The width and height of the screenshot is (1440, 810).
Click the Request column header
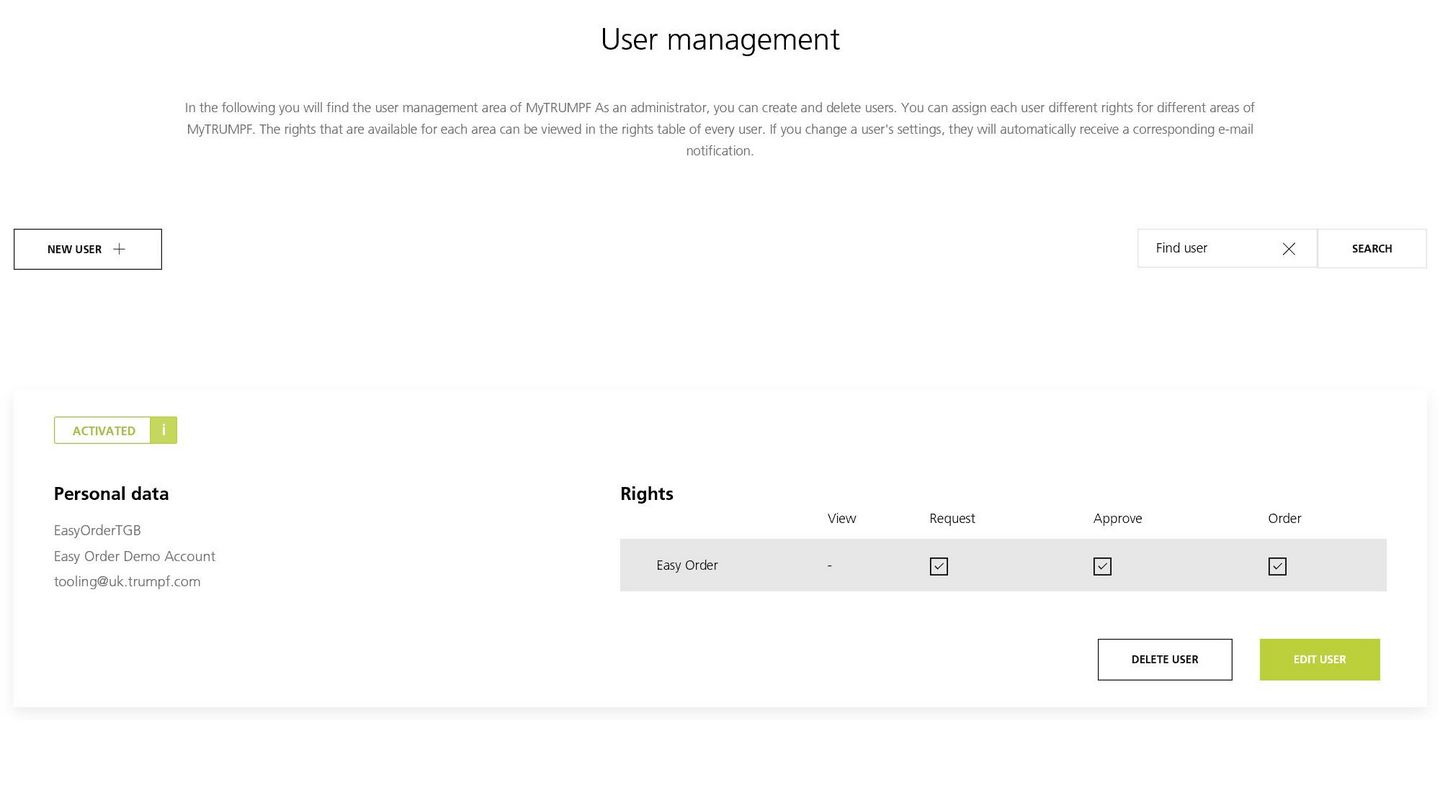point(952,518)
